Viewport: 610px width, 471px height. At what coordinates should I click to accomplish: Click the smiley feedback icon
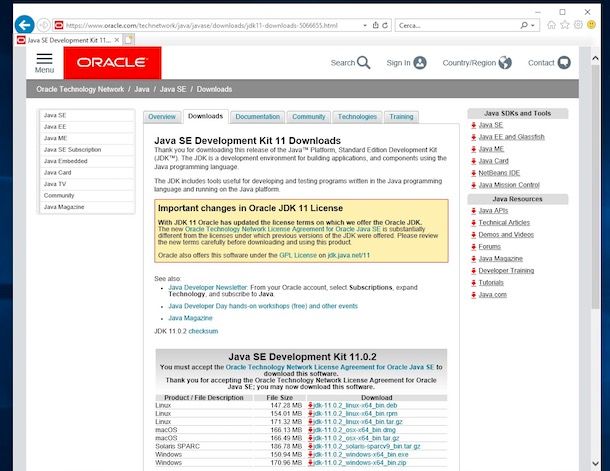(591, 25)
